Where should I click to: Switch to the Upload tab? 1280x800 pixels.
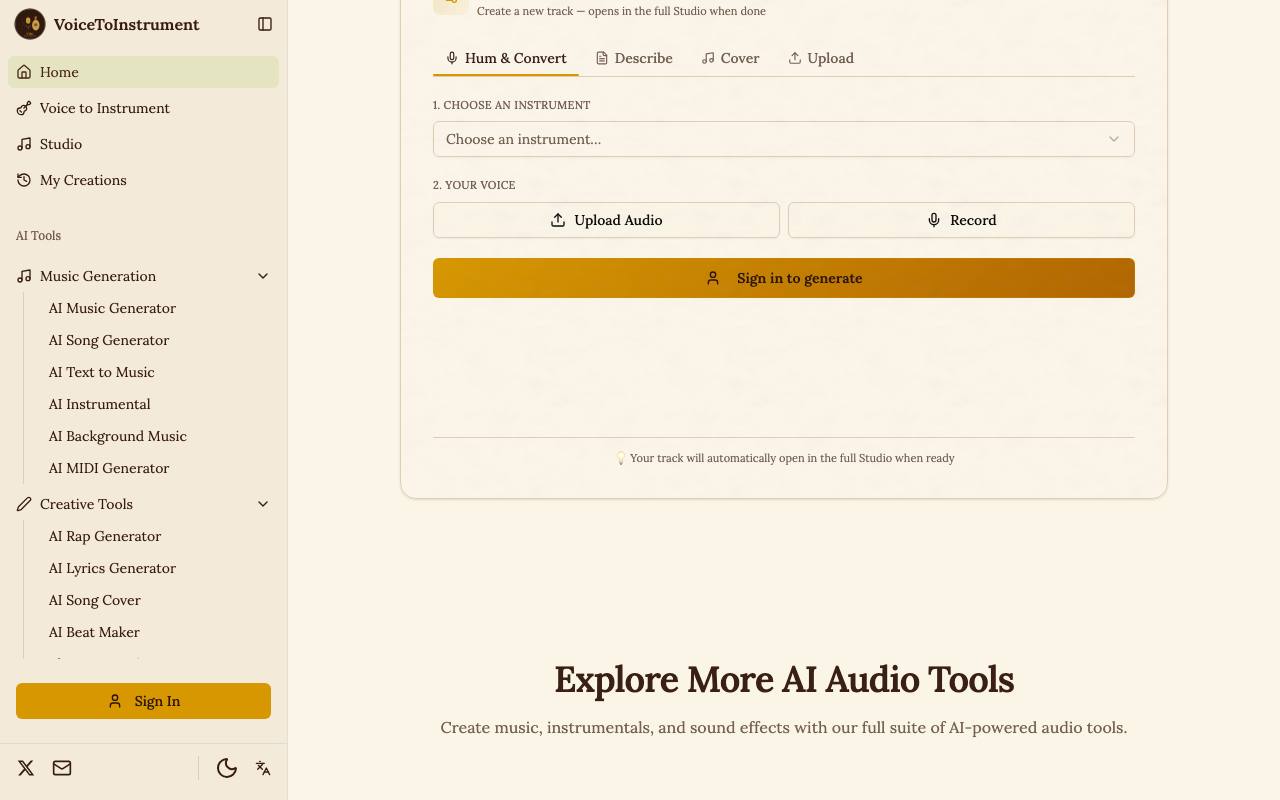click(x=821, y=58)
